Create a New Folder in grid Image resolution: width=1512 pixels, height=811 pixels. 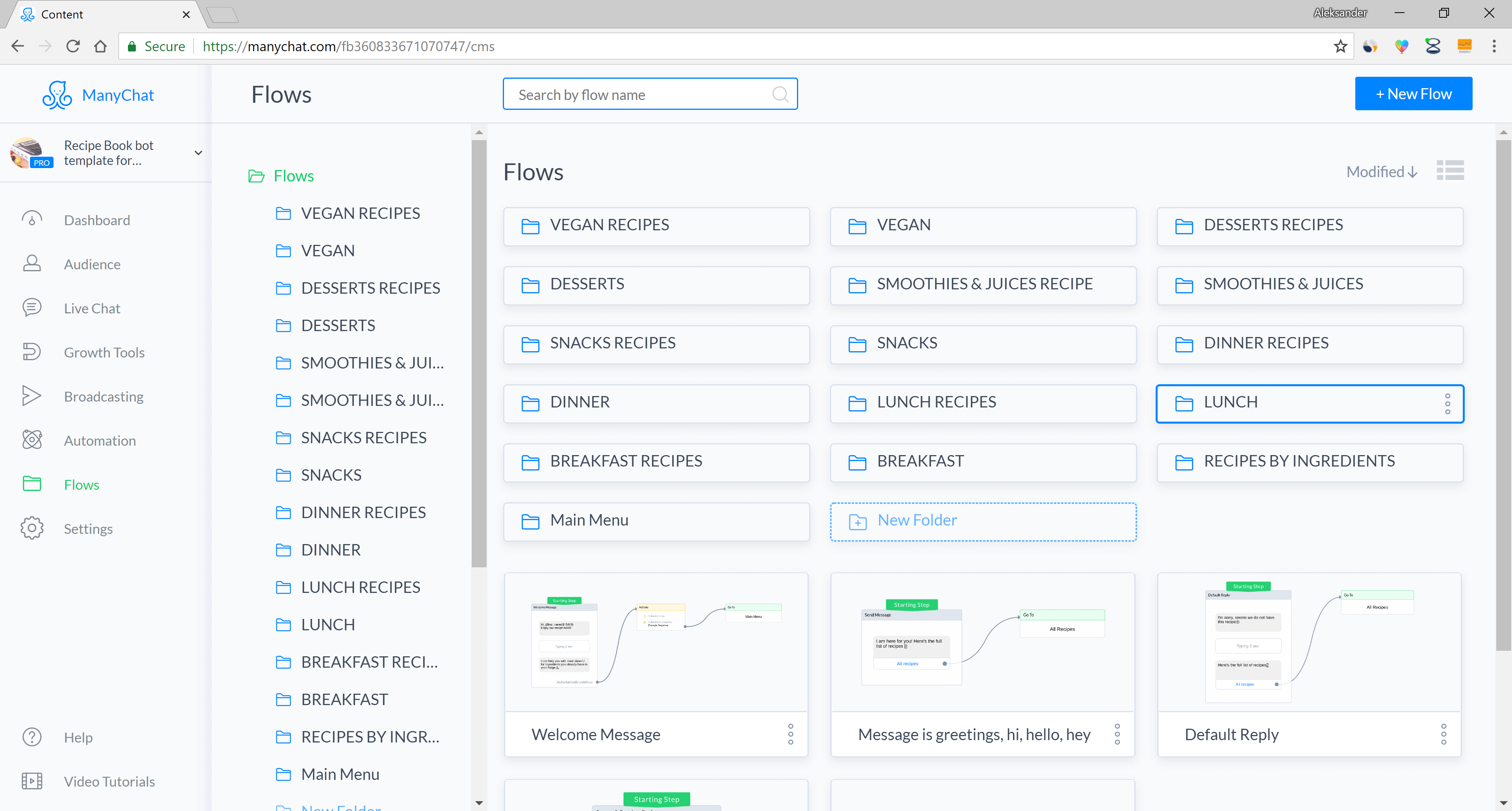(982, 521)
